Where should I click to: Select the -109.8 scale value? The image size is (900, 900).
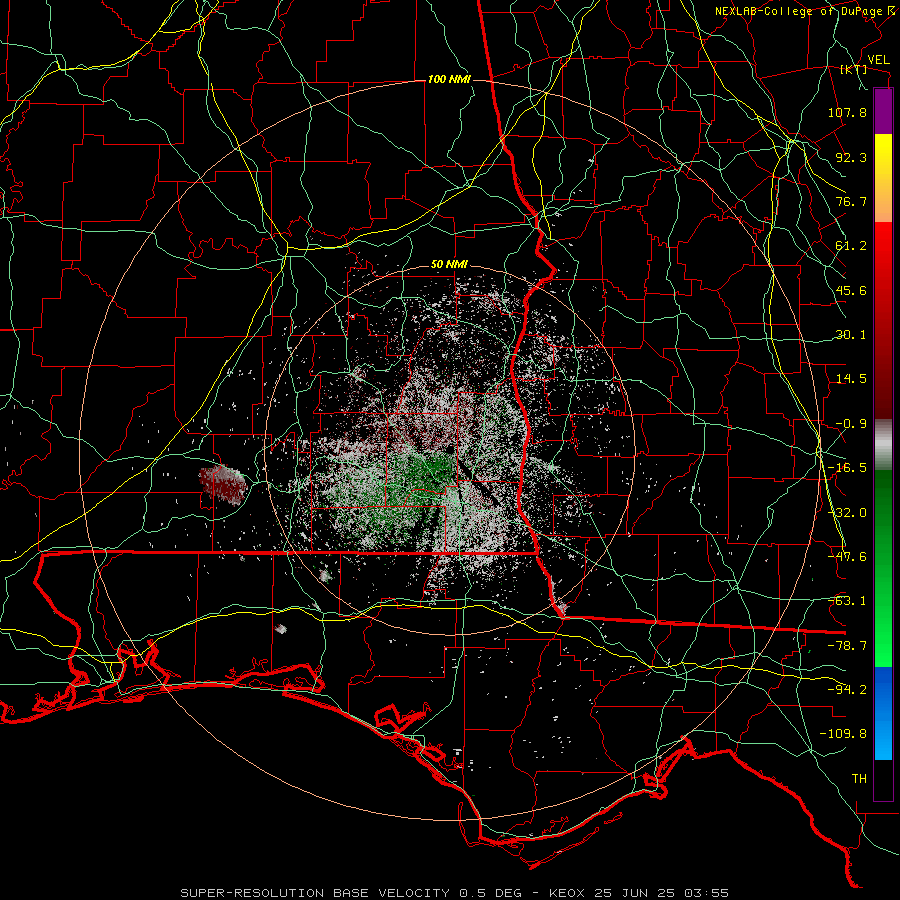pyautogui.click(x=843, y=734)
